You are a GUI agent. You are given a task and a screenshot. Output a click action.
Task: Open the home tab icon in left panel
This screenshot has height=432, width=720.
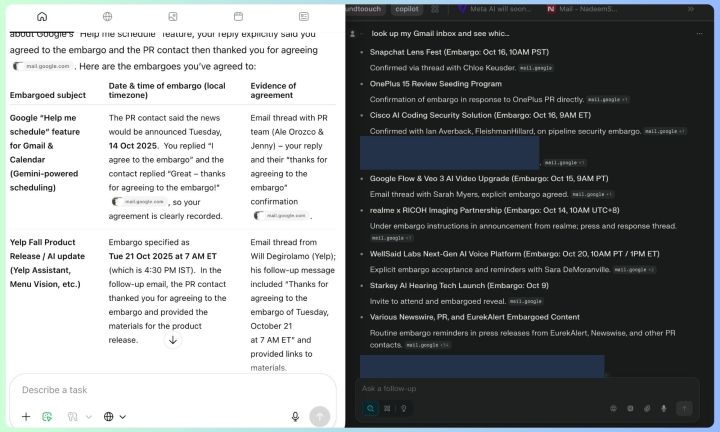click(x=41, y=17)
